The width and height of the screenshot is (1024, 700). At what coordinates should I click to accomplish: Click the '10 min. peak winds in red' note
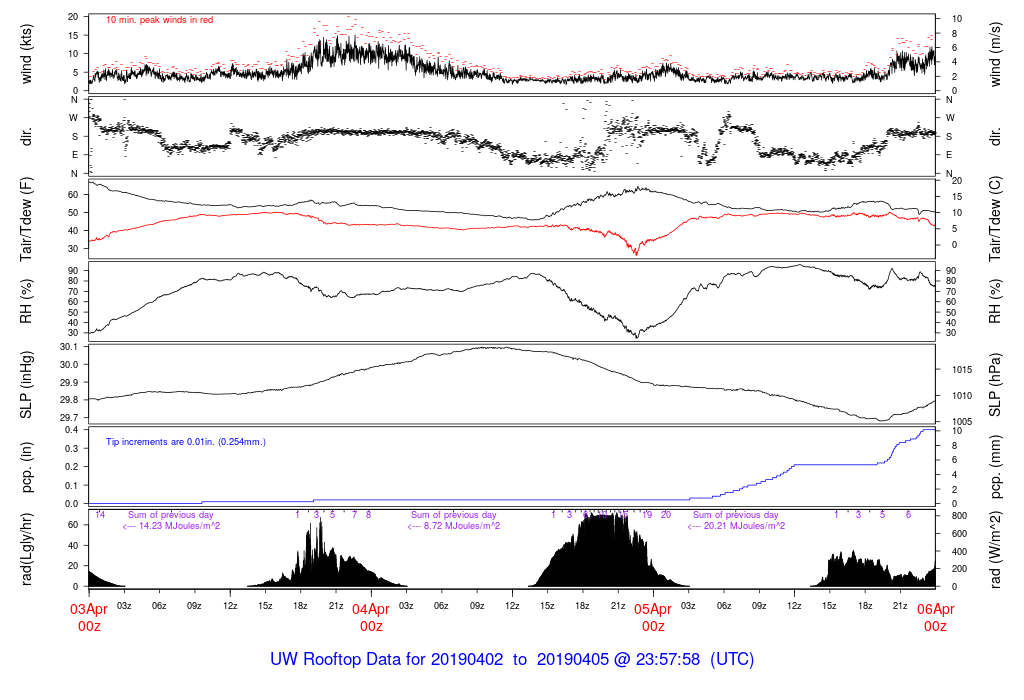159,20
